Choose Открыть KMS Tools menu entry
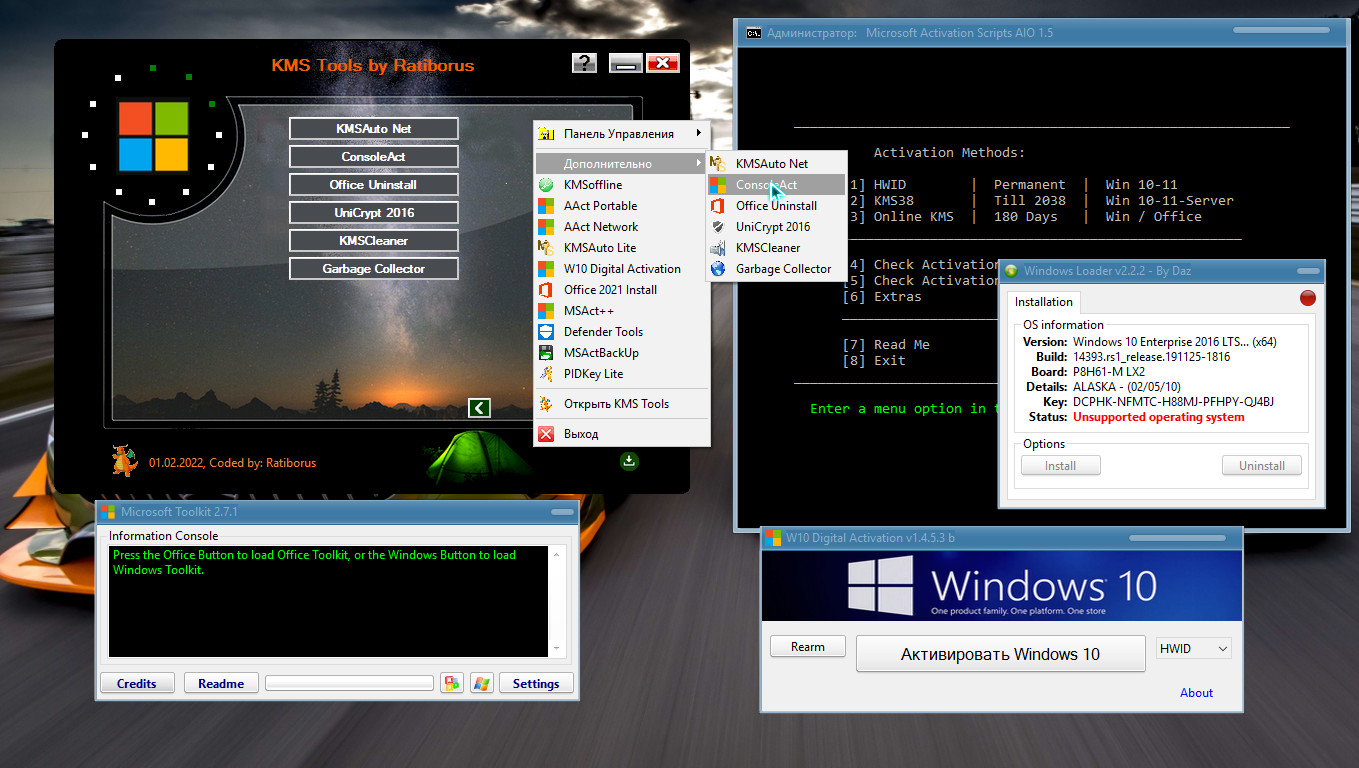 point(621,404)
